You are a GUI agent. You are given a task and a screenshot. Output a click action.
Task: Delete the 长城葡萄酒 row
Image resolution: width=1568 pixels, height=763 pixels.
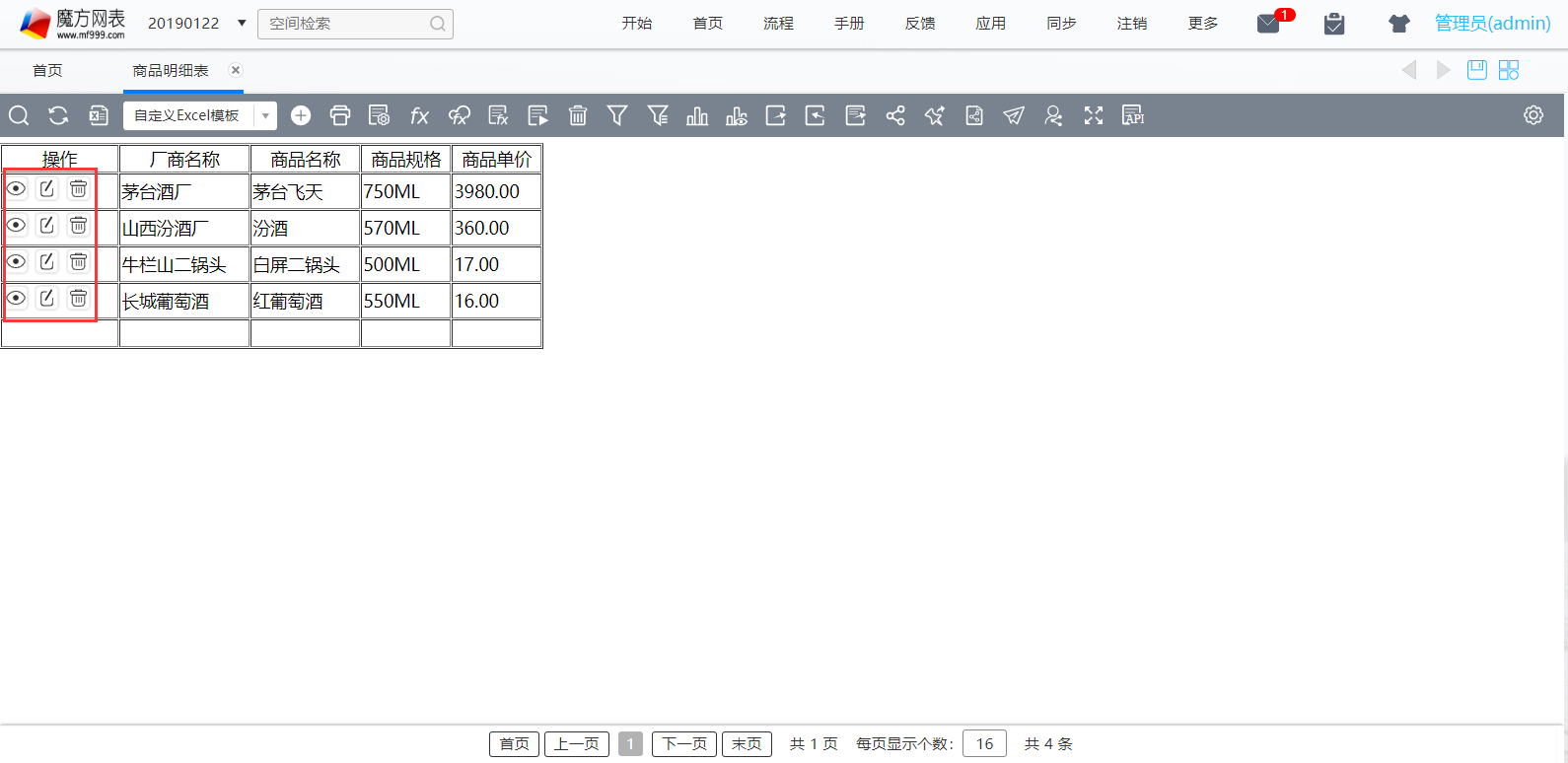[78, 298]
